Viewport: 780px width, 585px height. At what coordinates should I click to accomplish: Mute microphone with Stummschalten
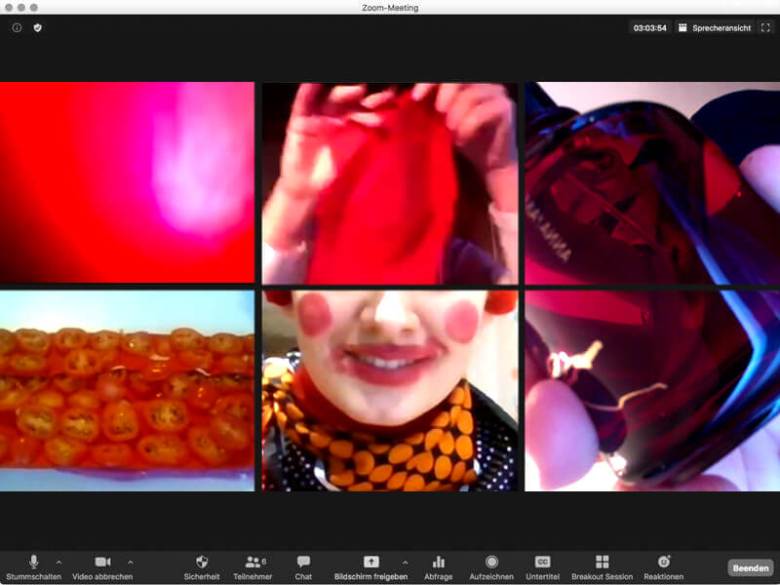(x=34, y=567)
